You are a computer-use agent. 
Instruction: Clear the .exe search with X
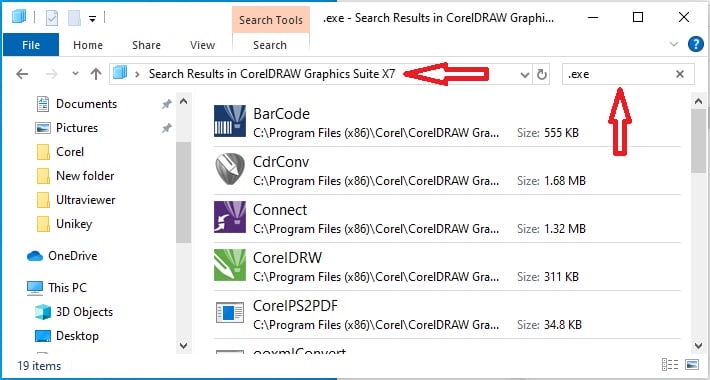680,74
